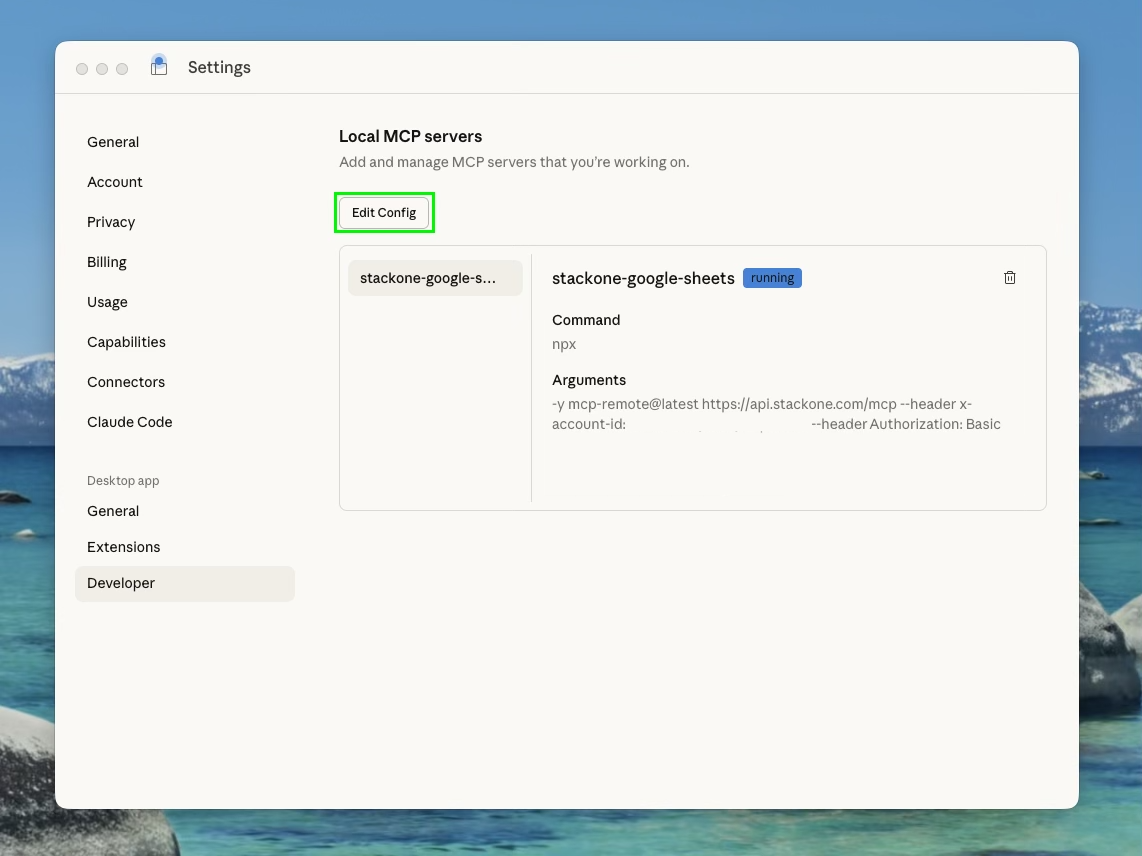Click the running status badge
Image resolution: width=1142 pixels, height=856 pixels.
tap(771, 277)
